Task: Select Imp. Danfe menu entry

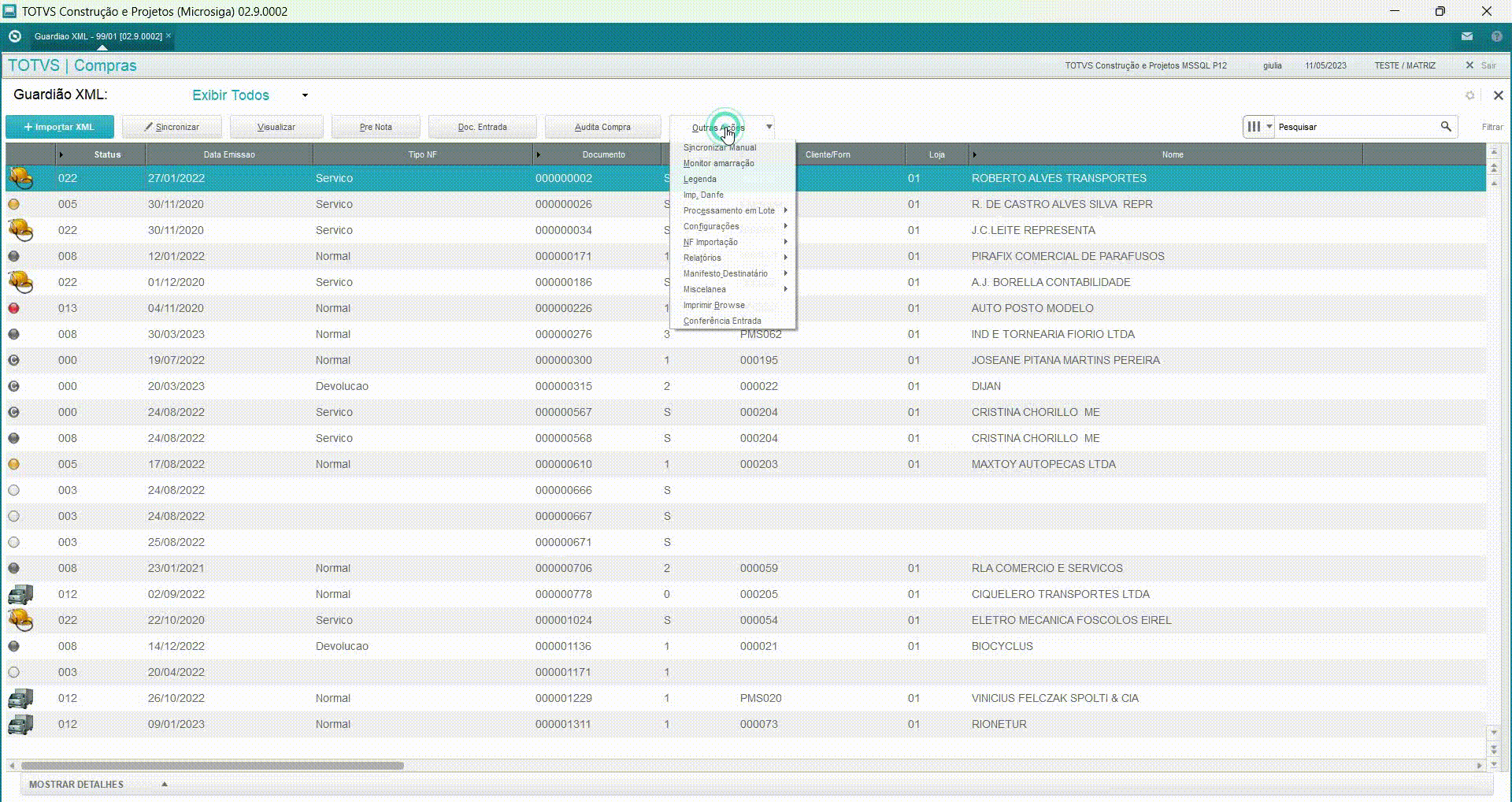Action: click(x=734, y=195)
